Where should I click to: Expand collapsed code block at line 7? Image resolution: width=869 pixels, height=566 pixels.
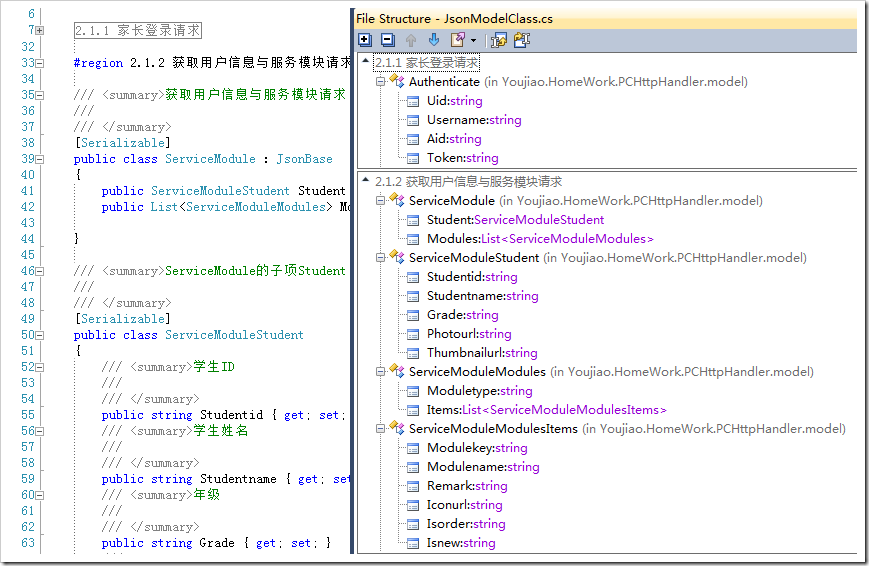pos(40,30)
